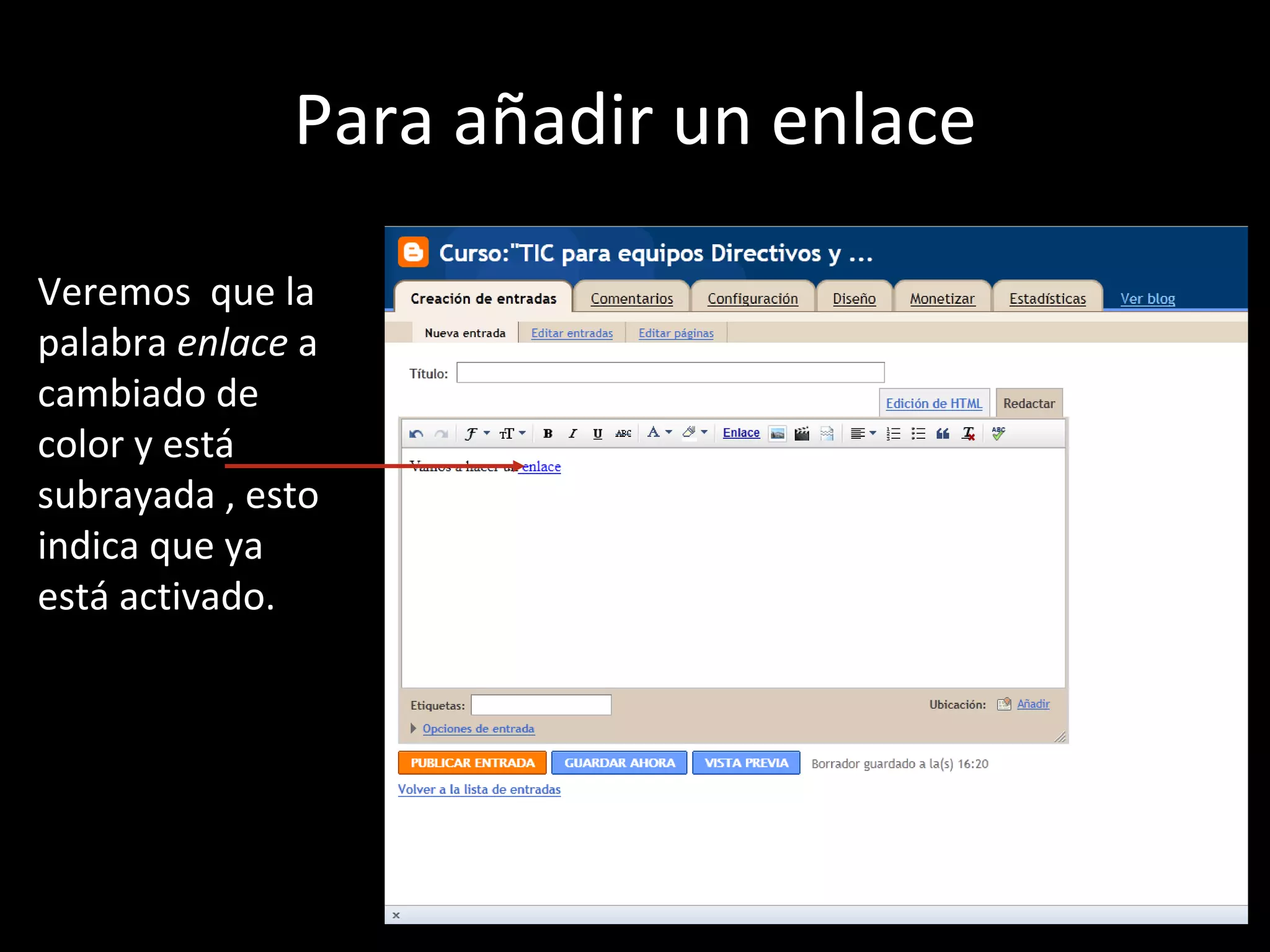Open the Comentarios tab

(x=631, y=298)
